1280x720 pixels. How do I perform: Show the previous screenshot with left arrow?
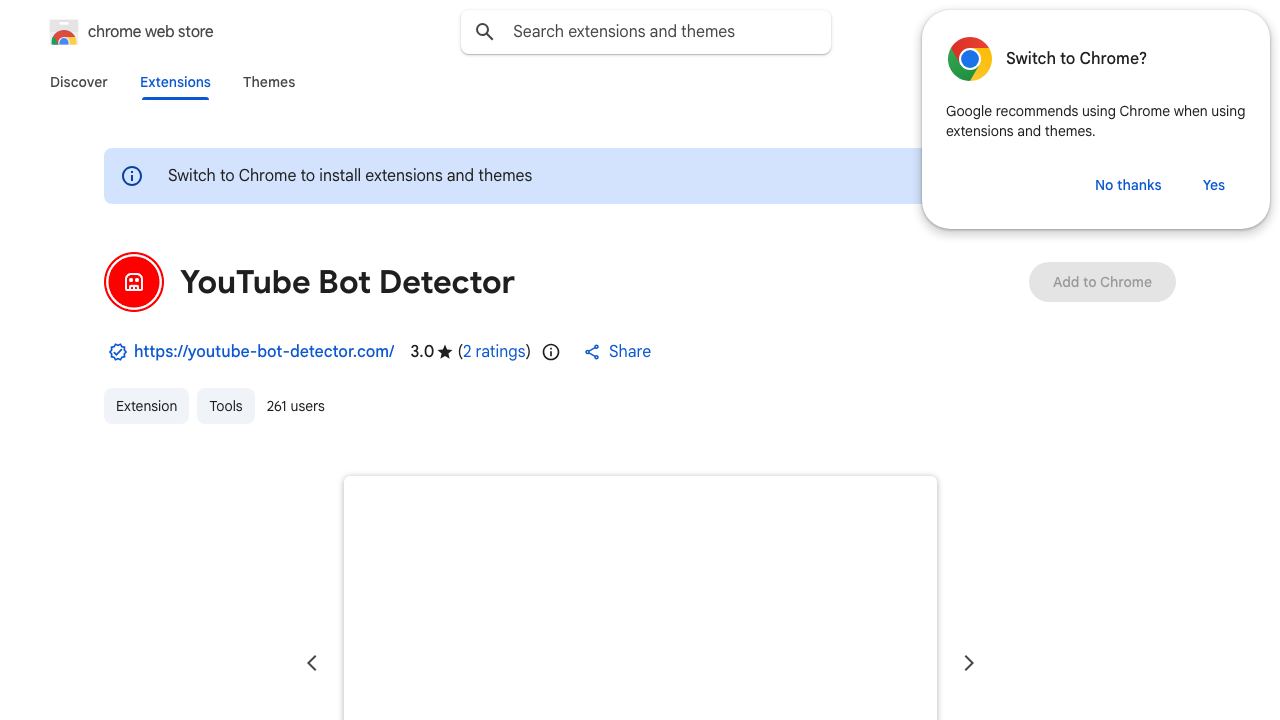tap(312, 663)
